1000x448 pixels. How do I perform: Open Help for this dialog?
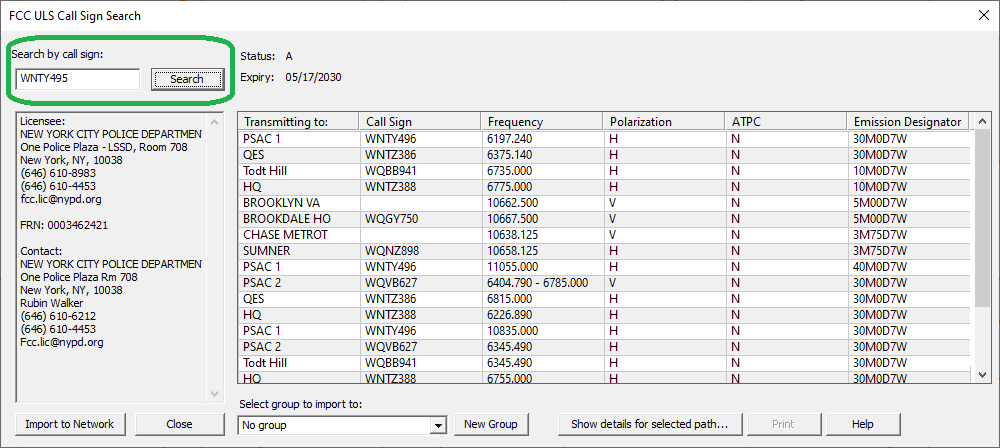point(862,424)
